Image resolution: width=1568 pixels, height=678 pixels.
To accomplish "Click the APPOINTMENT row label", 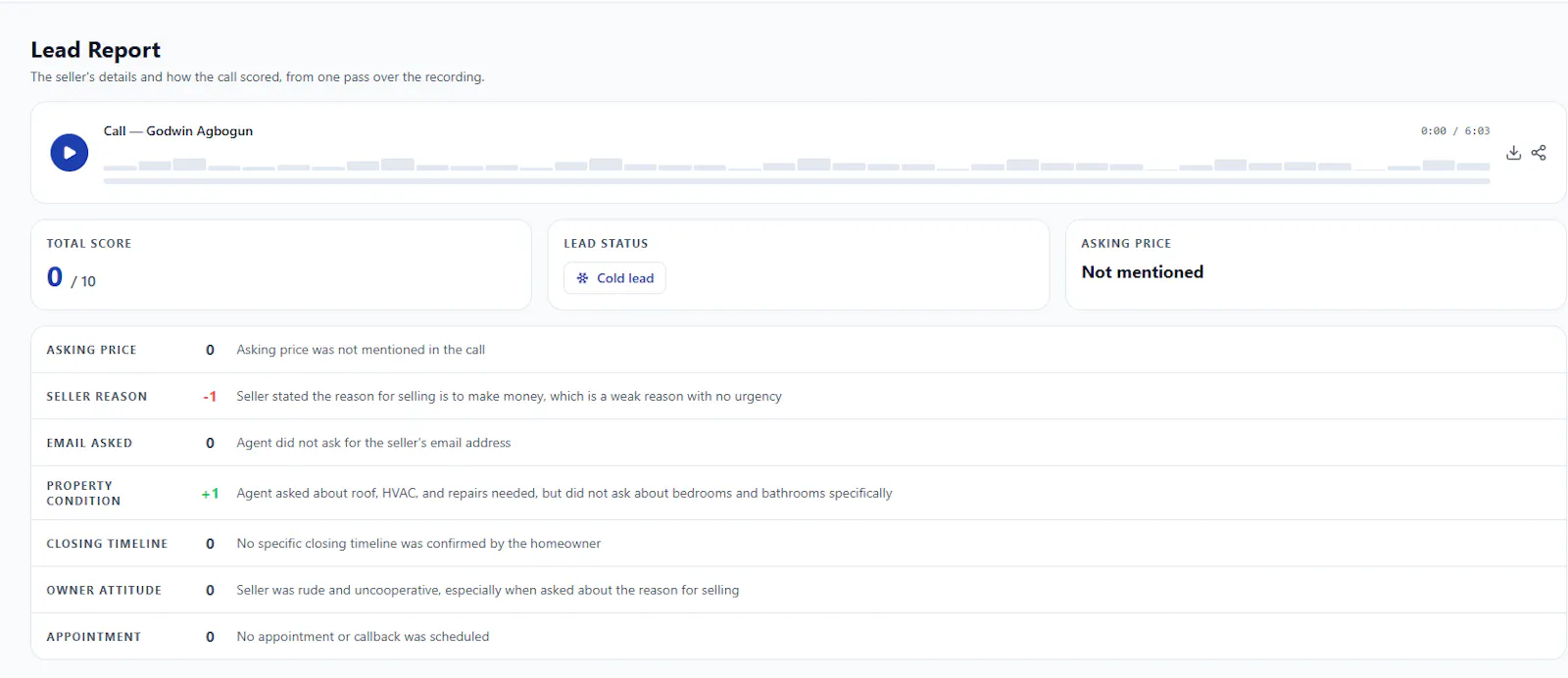I will [x=94, y=637].
